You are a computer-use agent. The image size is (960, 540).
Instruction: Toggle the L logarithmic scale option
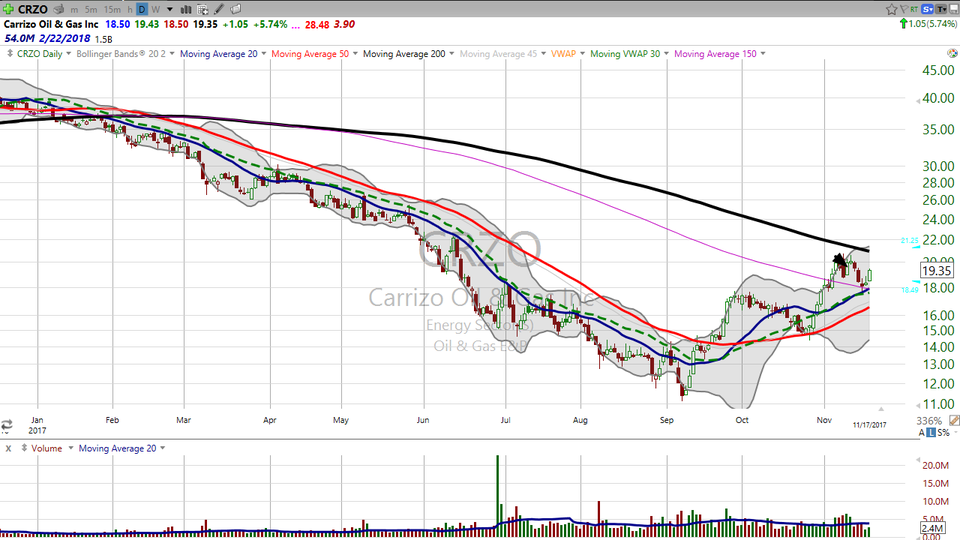click(x=931, y=433)
